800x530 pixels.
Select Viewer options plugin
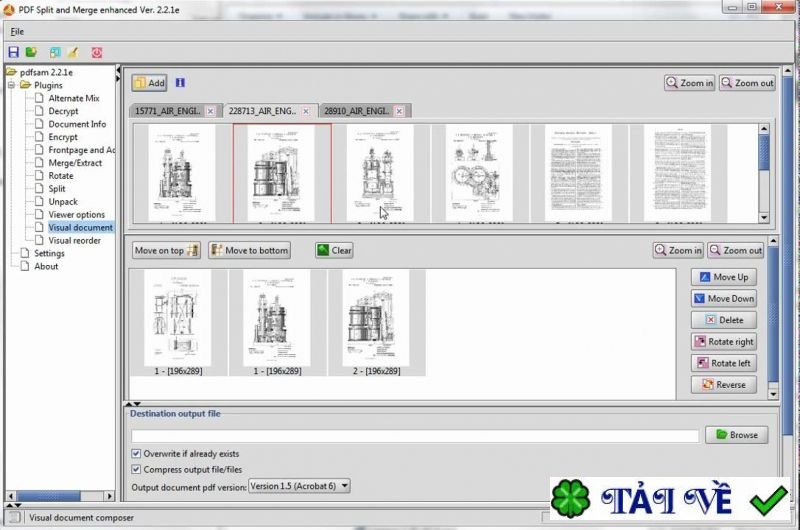(77, 215)
